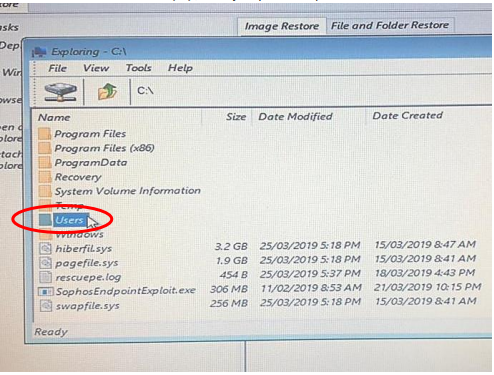Select System Volume Information folder name
This screenshot has width=494, height=375.
[x=128, y=191]
